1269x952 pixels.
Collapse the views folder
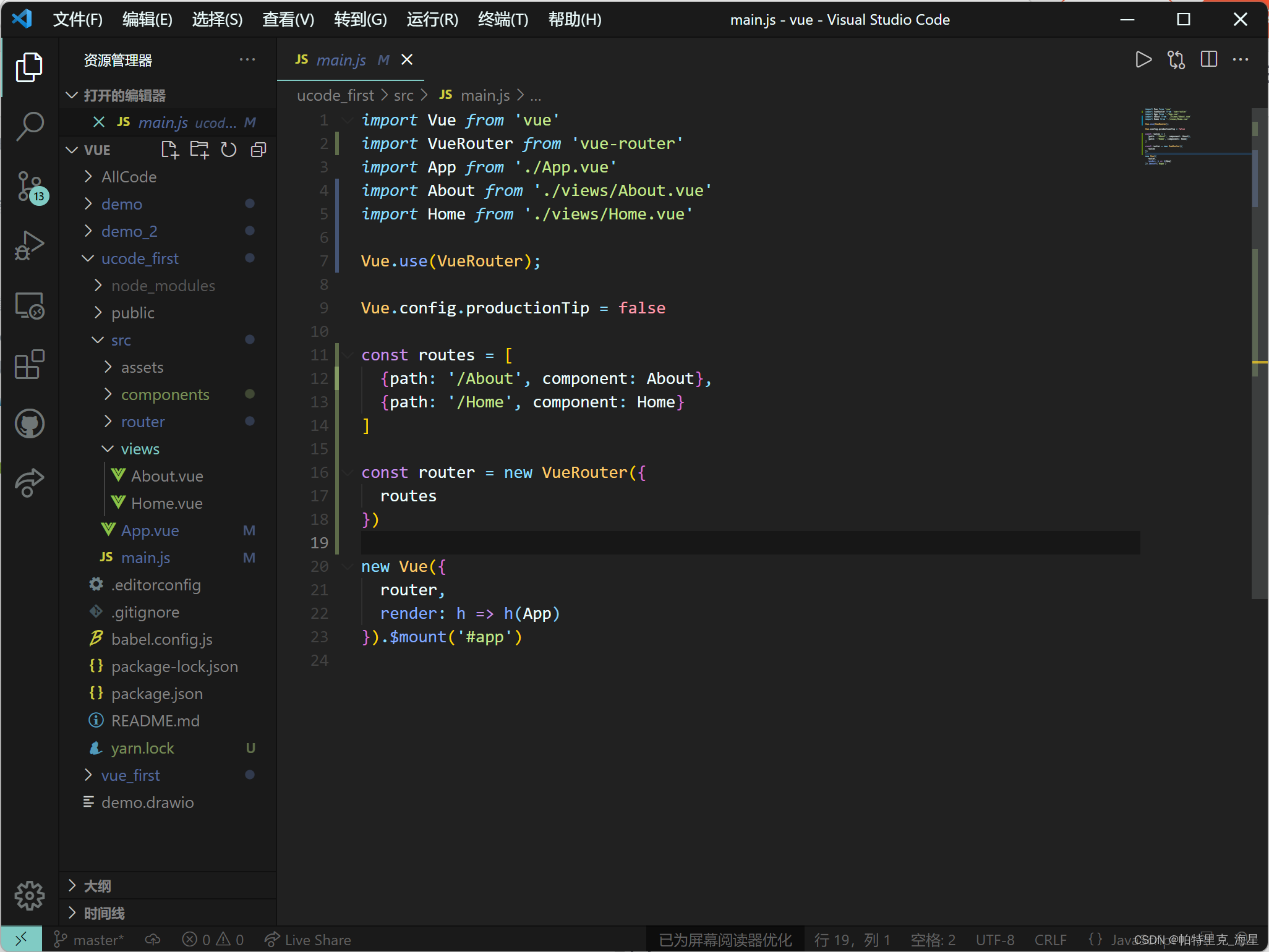coord(140,449)
